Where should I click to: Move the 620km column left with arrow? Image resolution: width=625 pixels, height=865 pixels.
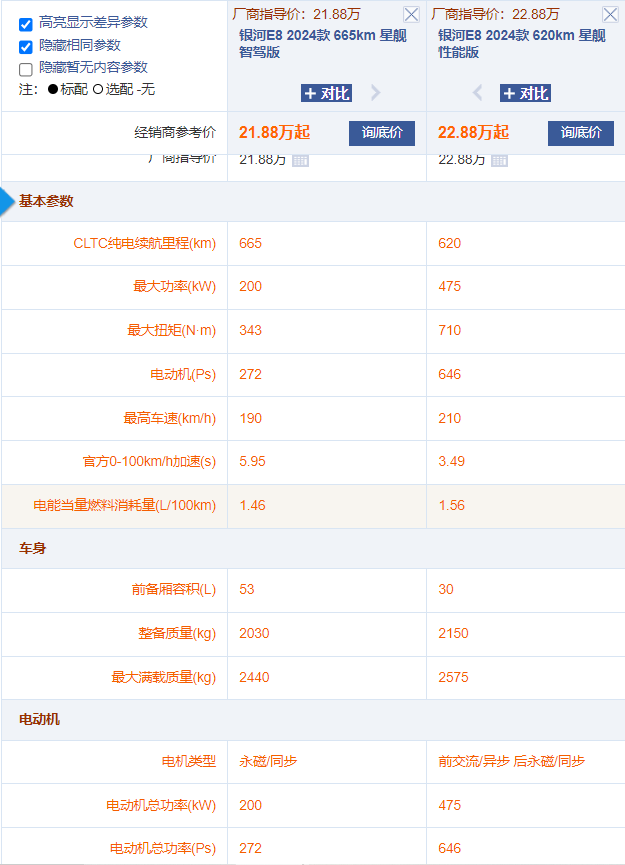(x=477, y=93)
